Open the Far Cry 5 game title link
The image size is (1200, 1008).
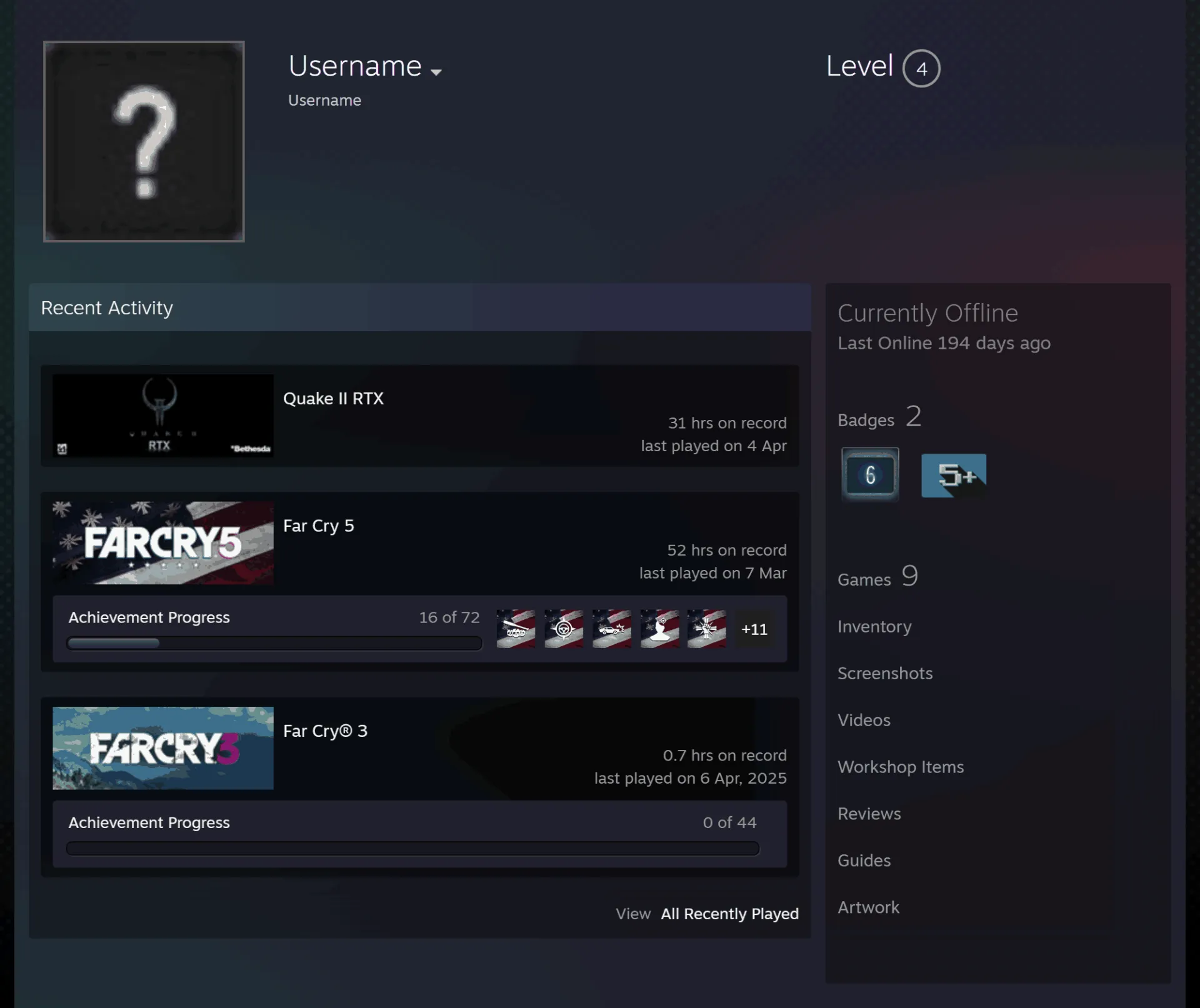[319, 526]
